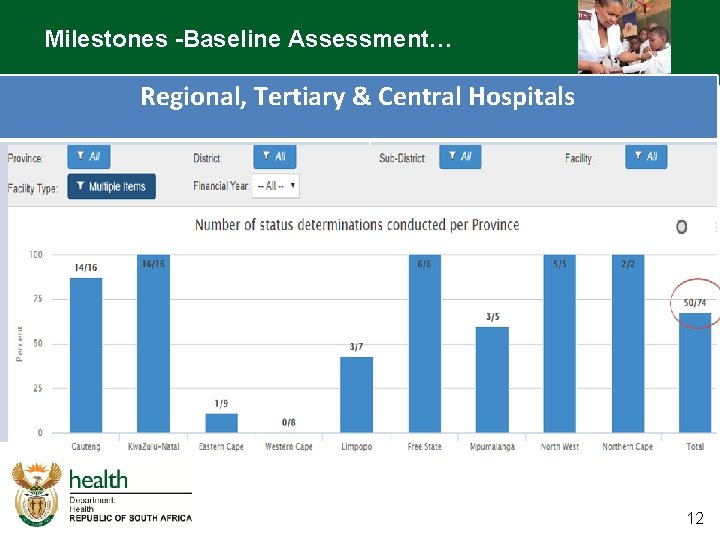Screen dimensions: 720x540
Task: Click the 50/74 total label
Action: point(695,303)
